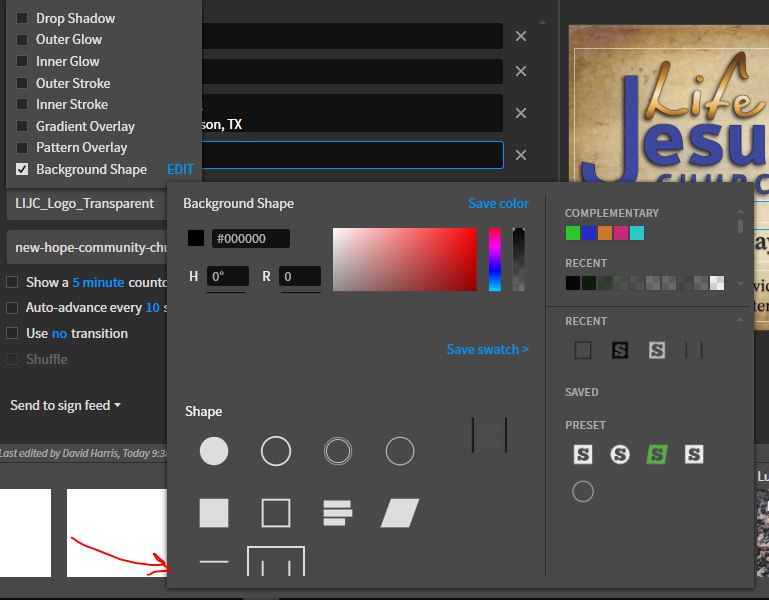The height and width of the screenshot is (600, 769).
Task: Enable Outer Glow effect
Action: [22, 40]
